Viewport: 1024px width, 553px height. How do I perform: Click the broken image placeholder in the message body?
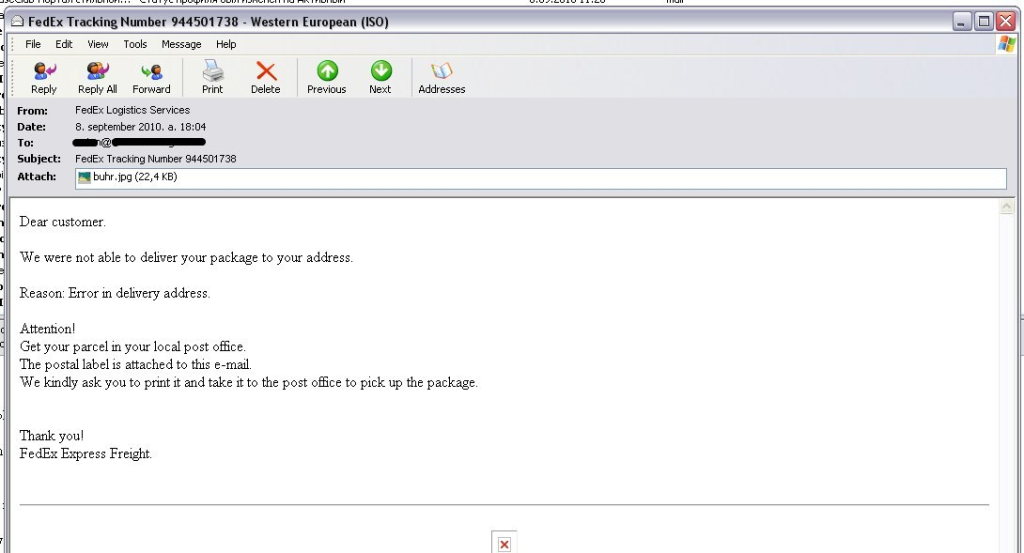[x=504, y=543]
